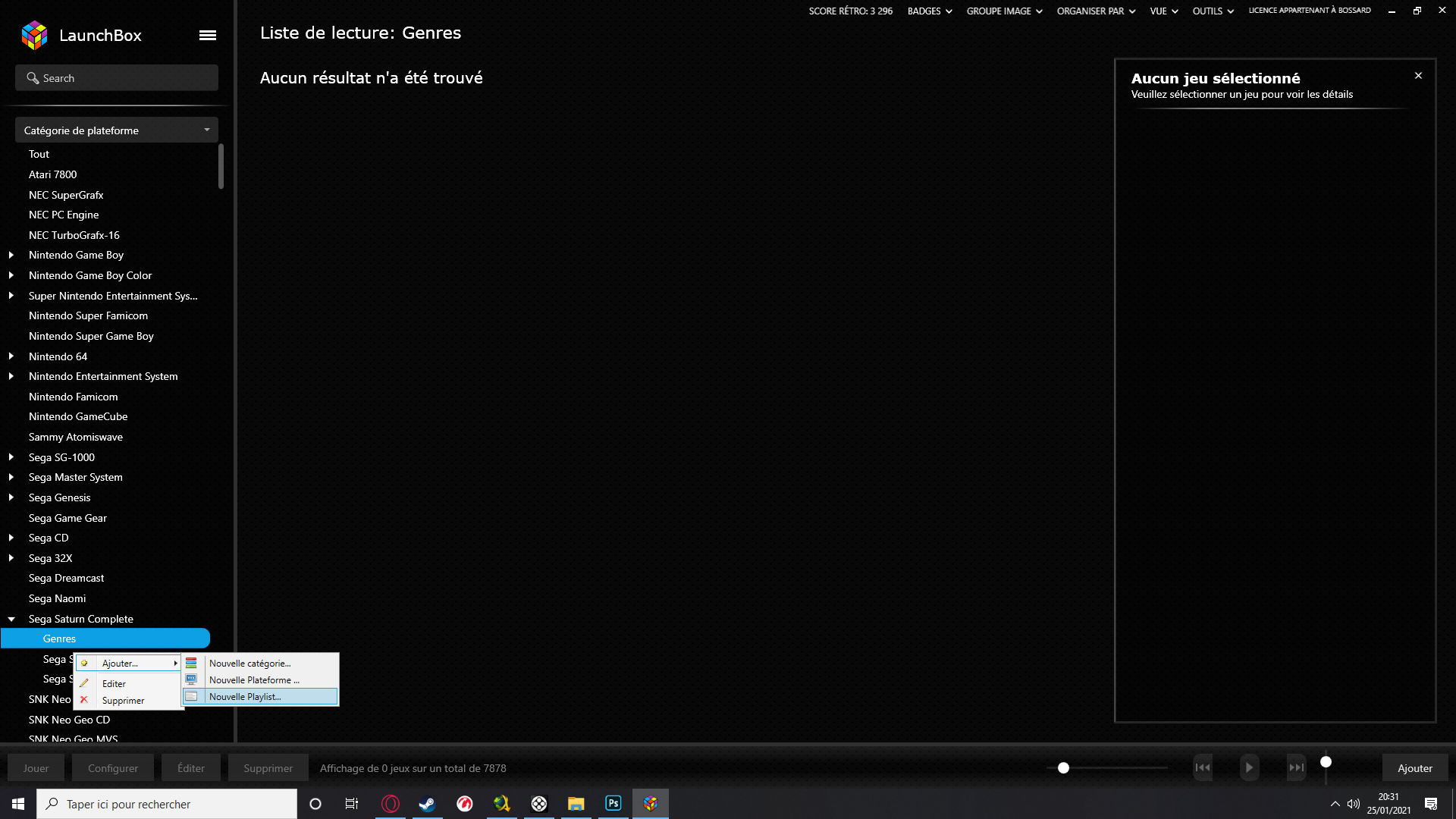Image resolution: width=1456 pixels, height=819 pixels.
Task: Select Nintendo GameCube platform
Action: click(78, 416)
